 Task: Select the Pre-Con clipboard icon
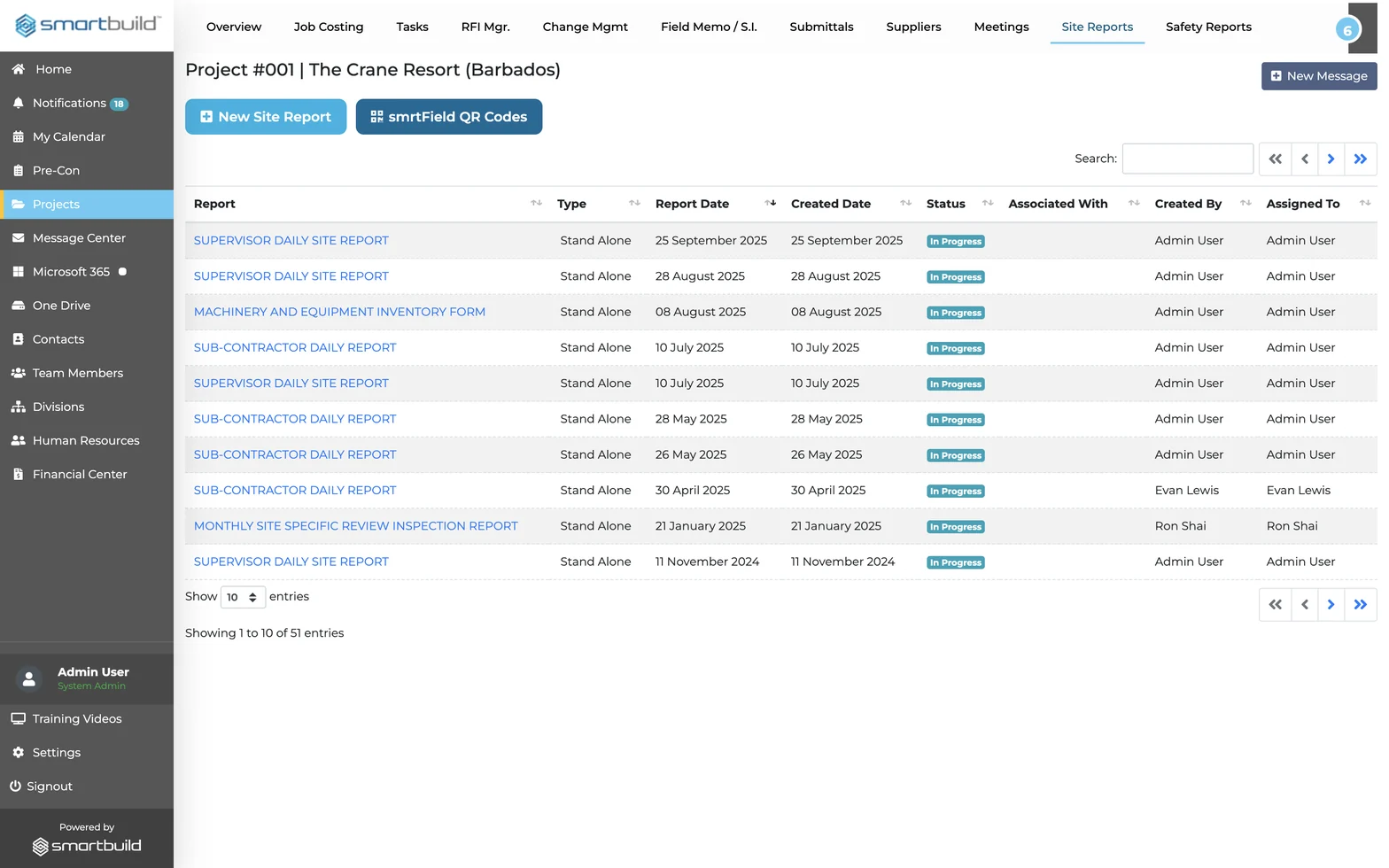tap(18, 170)
